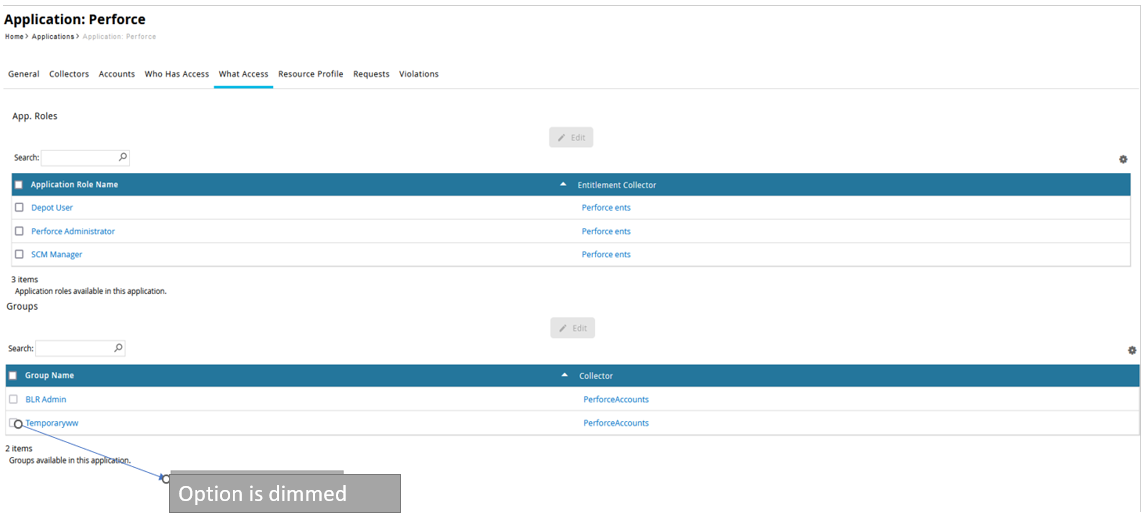Open the Violations tab
1145x518 pixels.
[x=418, y=74]
